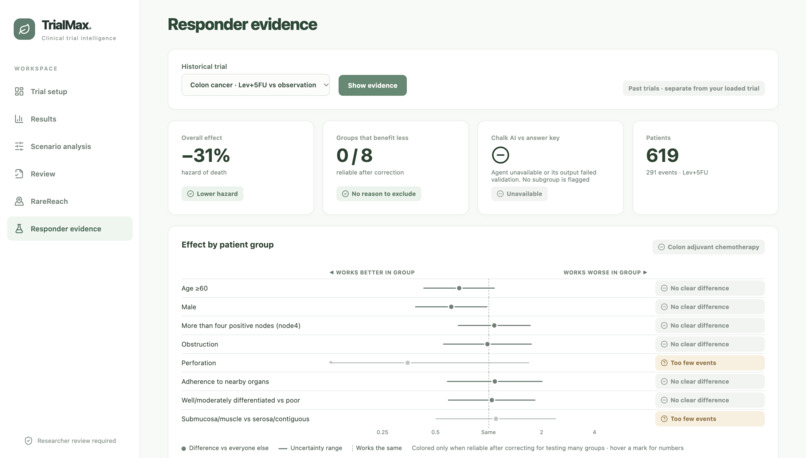Navigate to Review page
806x458 pixels.
(70, 174)
